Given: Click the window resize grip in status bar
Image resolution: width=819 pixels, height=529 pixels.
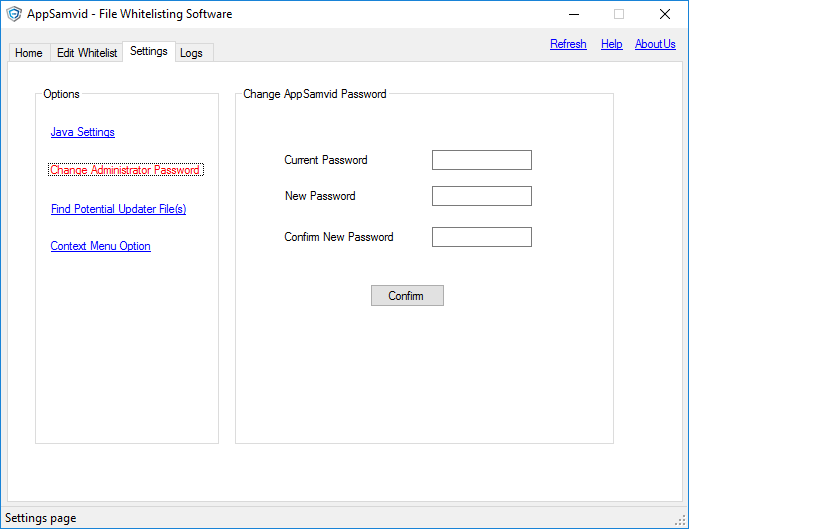Looking at the screenshot, I should (680, 521).
